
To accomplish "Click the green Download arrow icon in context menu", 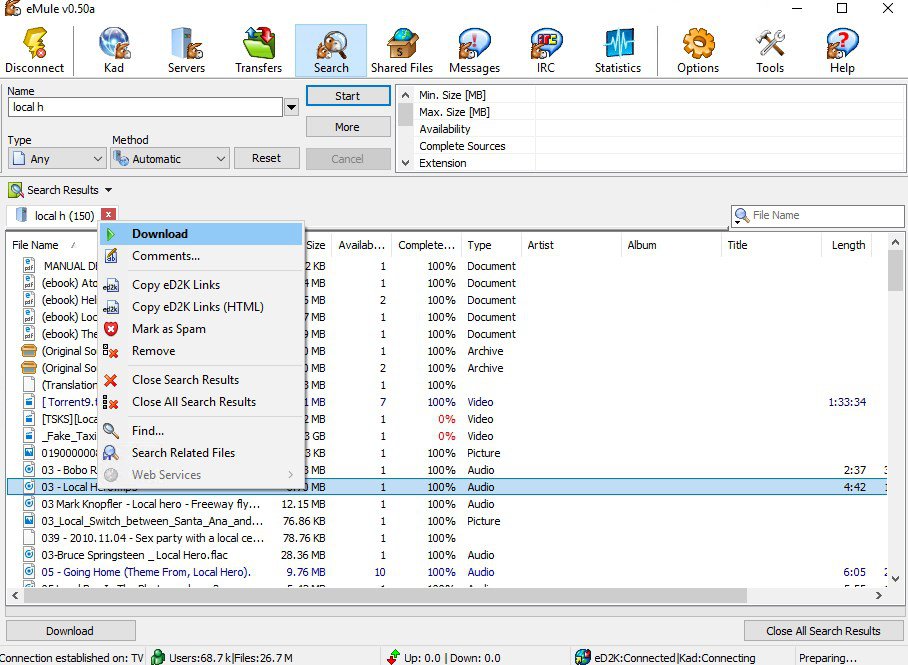I will (x=111, y=234).
